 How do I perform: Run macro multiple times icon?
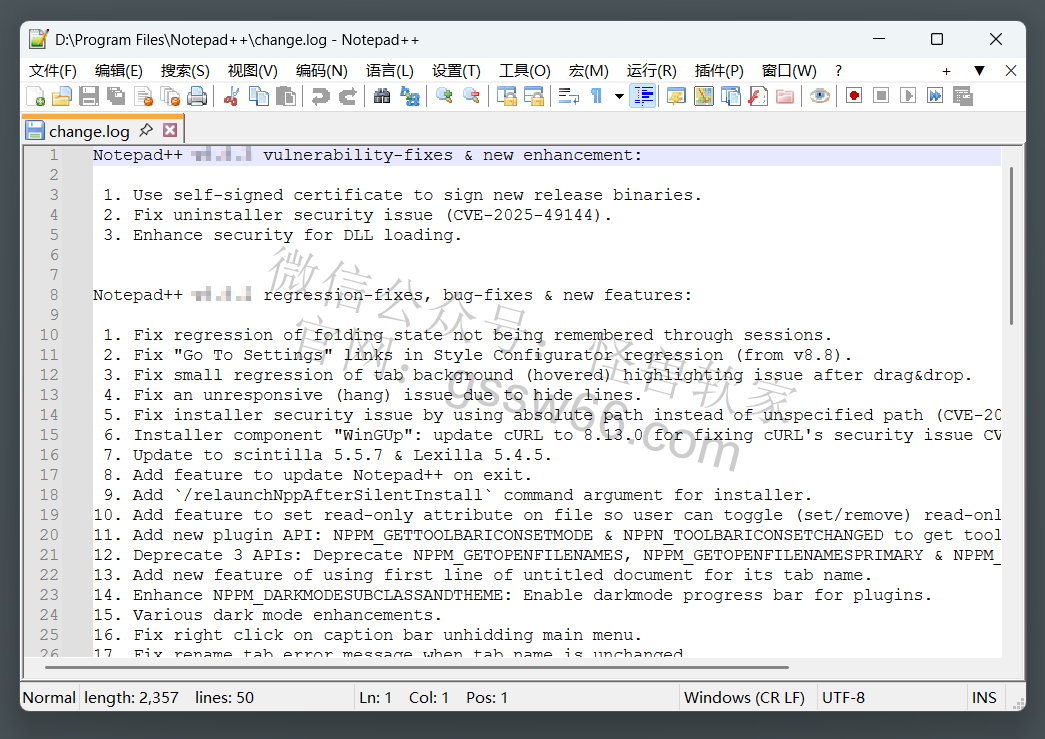coord(935,97)
